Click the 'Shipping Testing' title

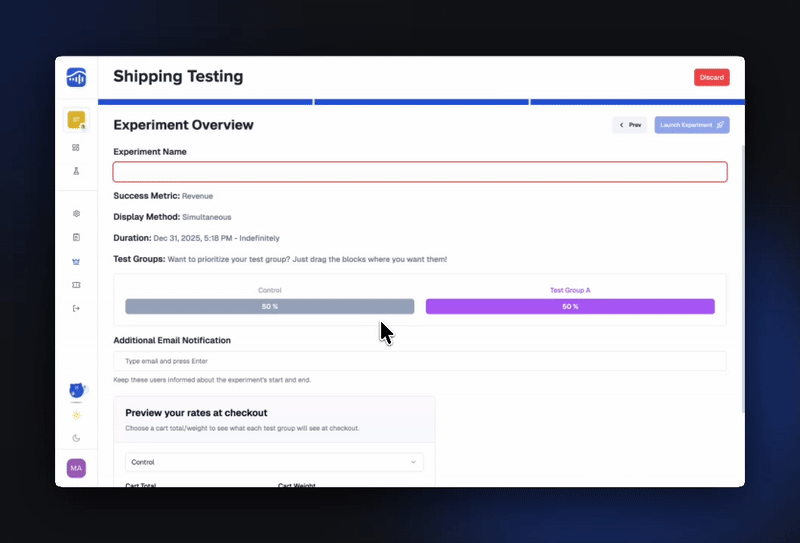[x=178, y=77]
